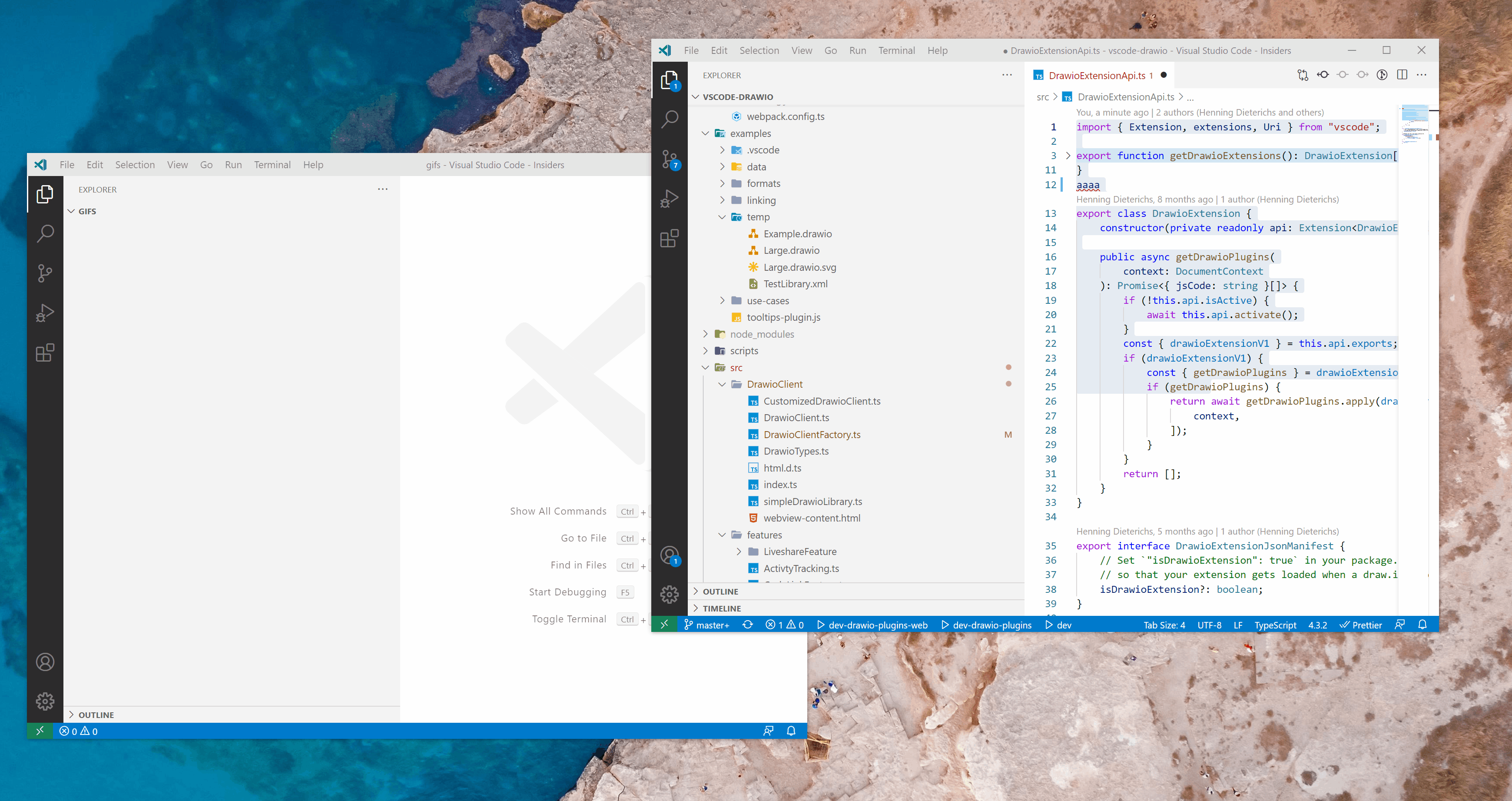The image size is (1512, 801).
Task: Open Extensions view in gifs window
Action: tap(45, 352)
